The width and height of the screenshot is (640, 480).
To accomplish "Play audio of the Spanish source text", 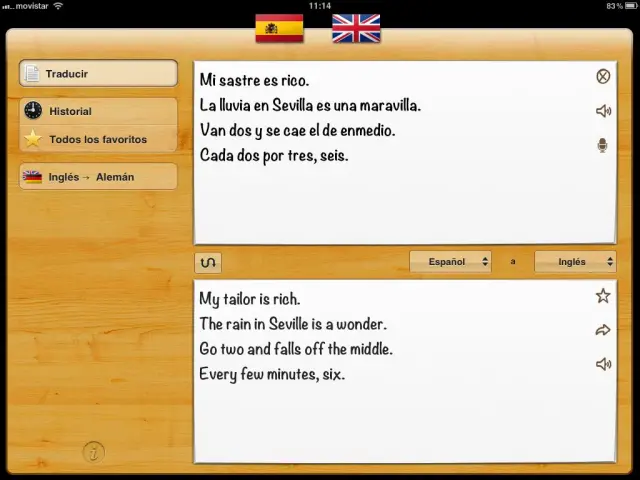I will point(603,111).
